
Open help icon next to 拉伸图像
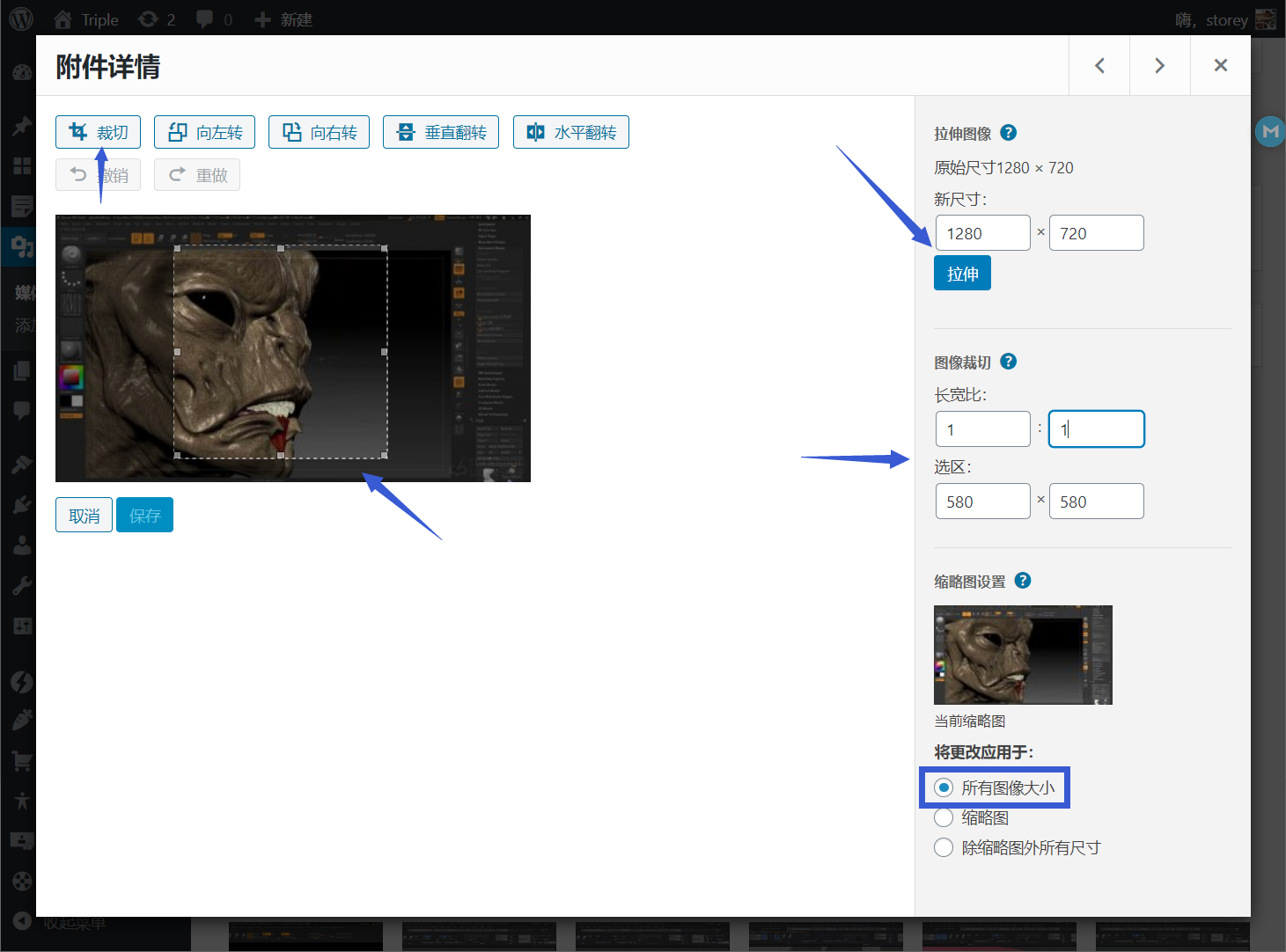tap(1009, 133)
